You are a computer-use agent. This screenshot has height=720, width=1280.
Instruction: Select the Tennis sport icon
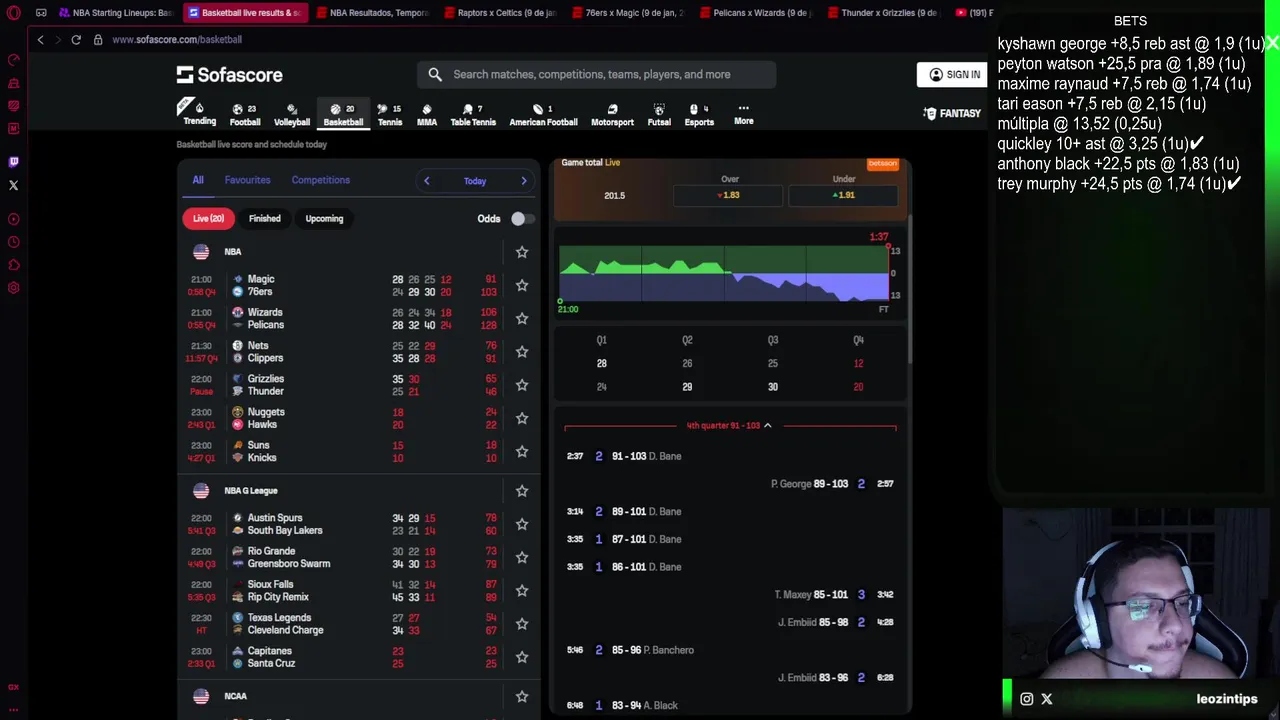[390, 114]
